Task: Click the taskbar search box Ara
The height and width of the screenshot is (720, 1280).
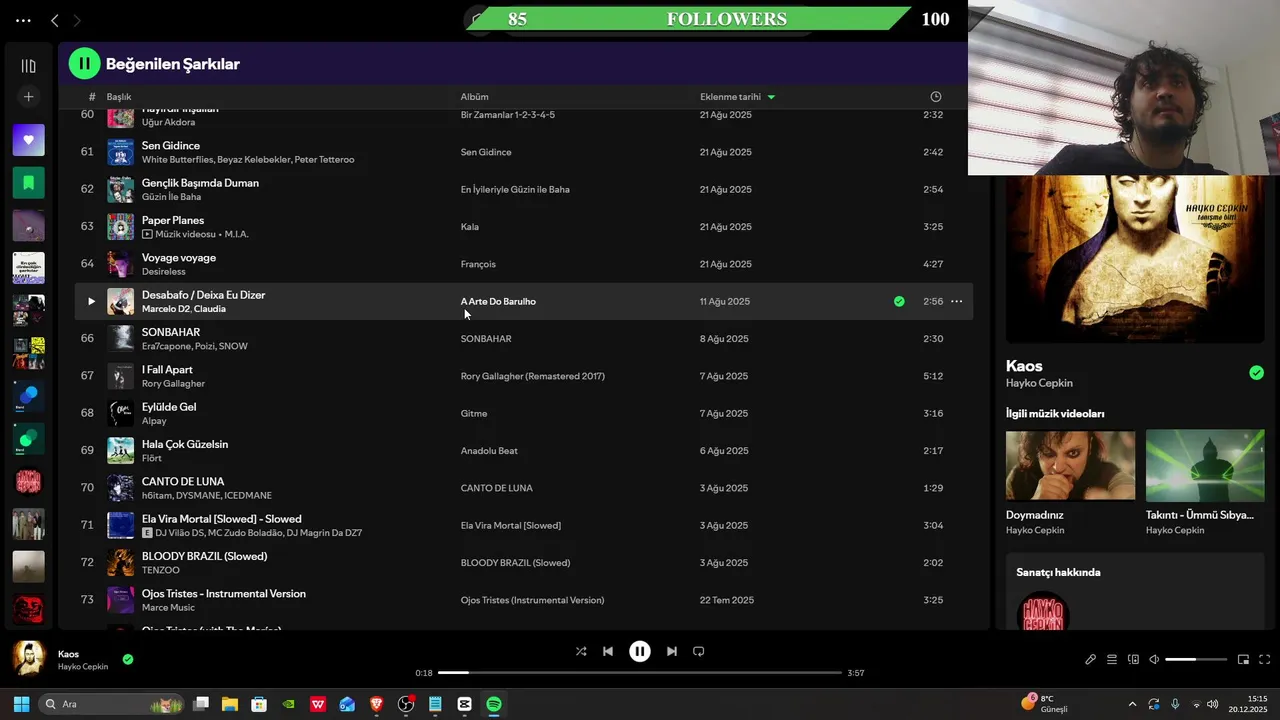Action: [x=112, y=704]
